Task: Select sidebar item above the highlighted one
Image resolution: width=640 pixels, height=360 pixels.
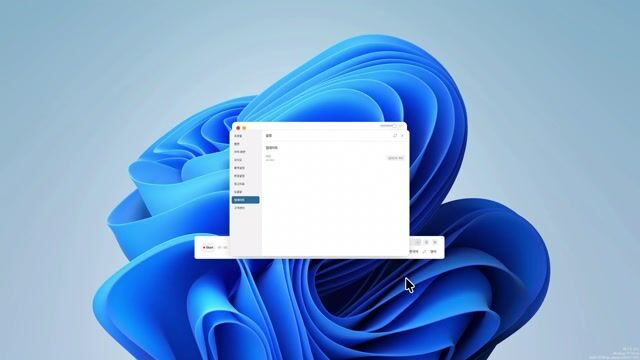Action: [238, 192]
